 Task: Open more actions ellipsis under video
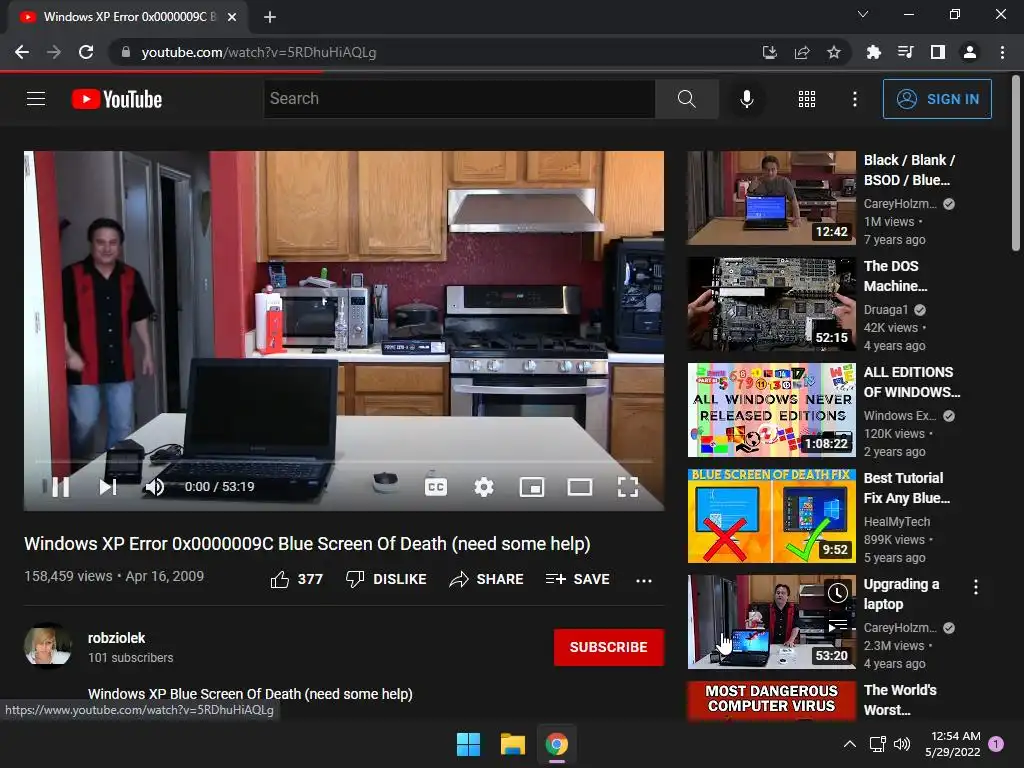tap(644, 580)
